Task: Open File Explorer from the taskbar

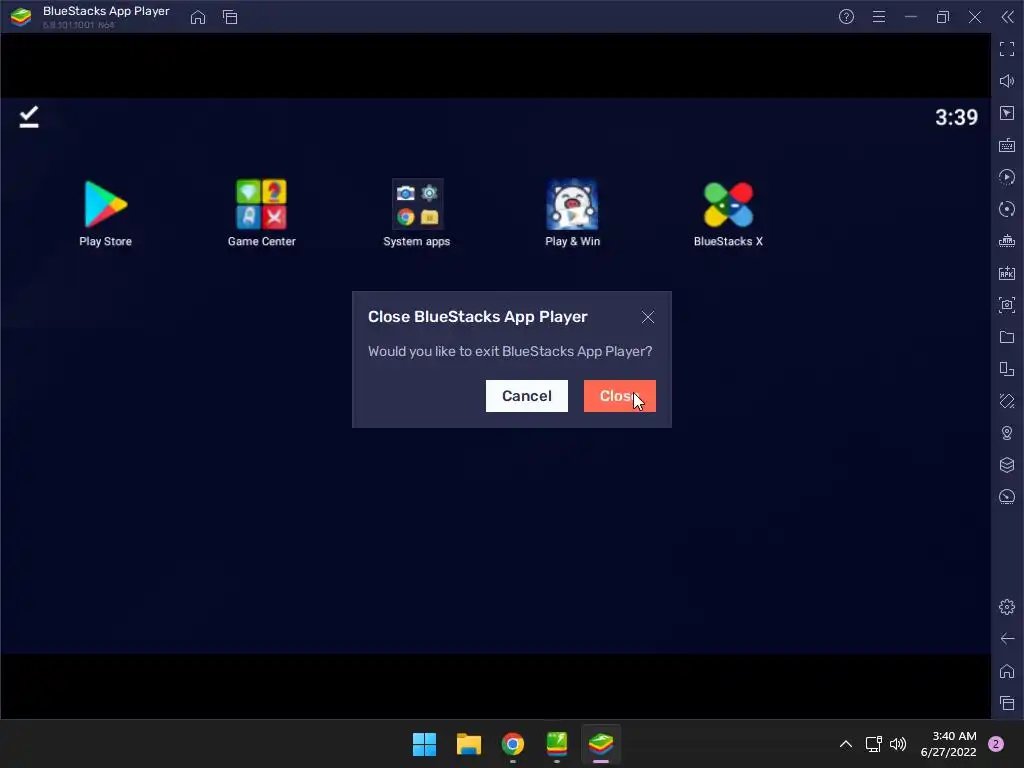Action: click(x=468, y=744)
